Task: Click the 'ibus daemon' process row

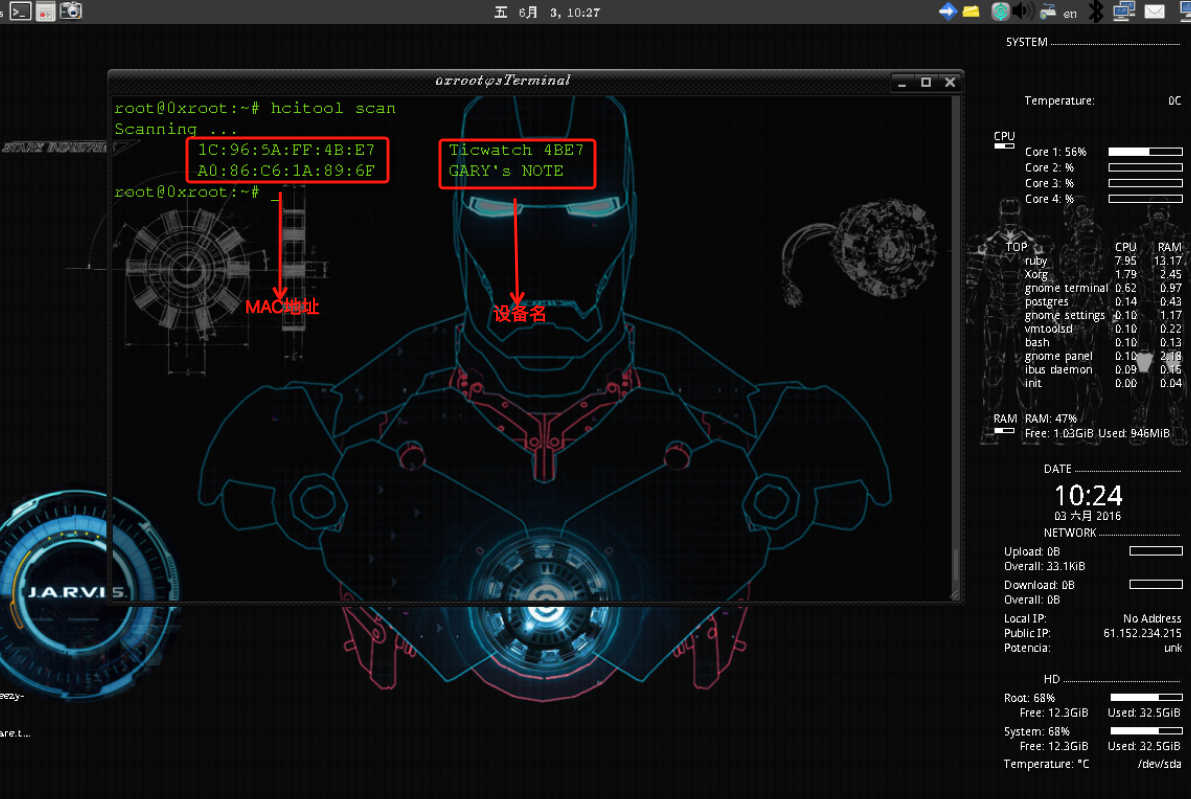Action: (1102, 370)
